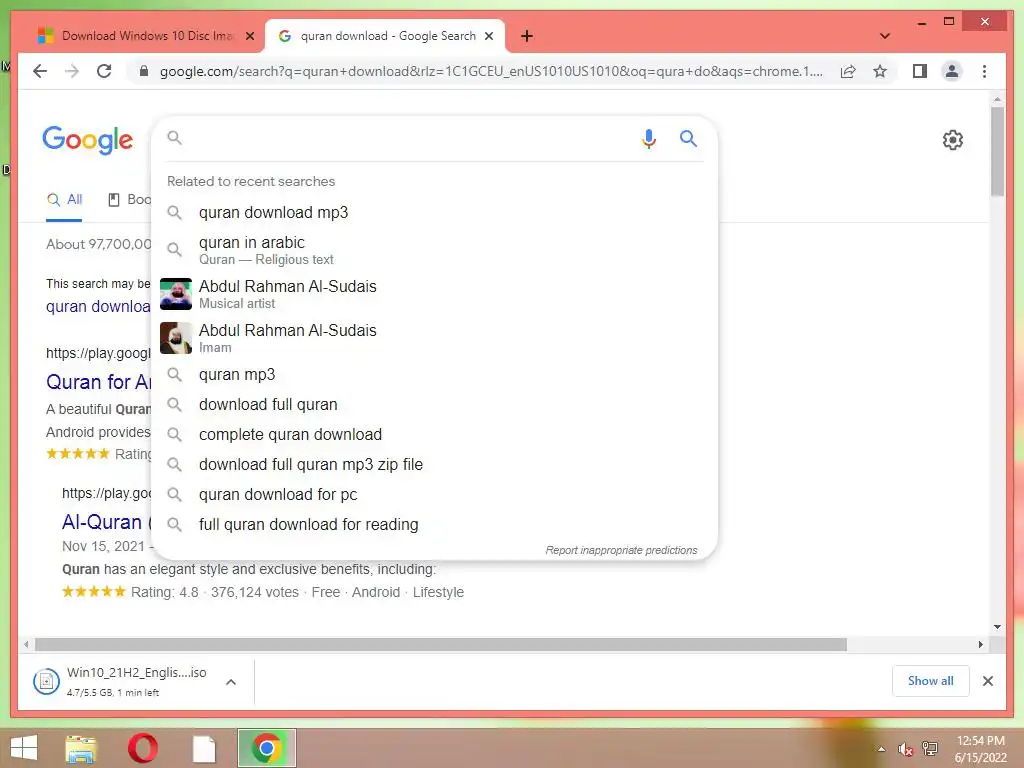Open Google settings gear icon
Screen dimensions: 1024x768
click(952, 140)
